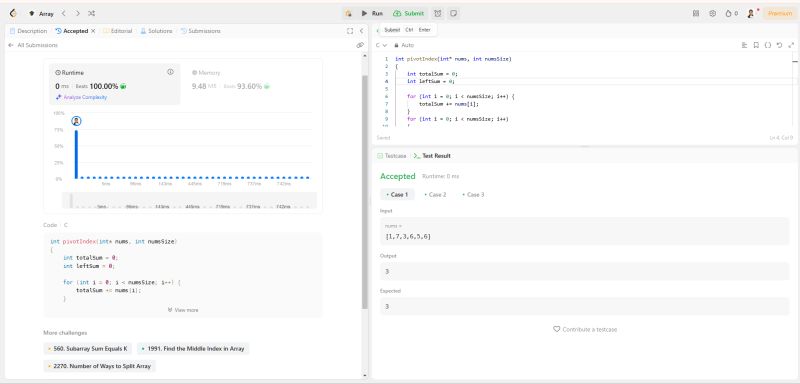
Task: Start the alarm clock timer icon
Action: [x=438, y=14]
